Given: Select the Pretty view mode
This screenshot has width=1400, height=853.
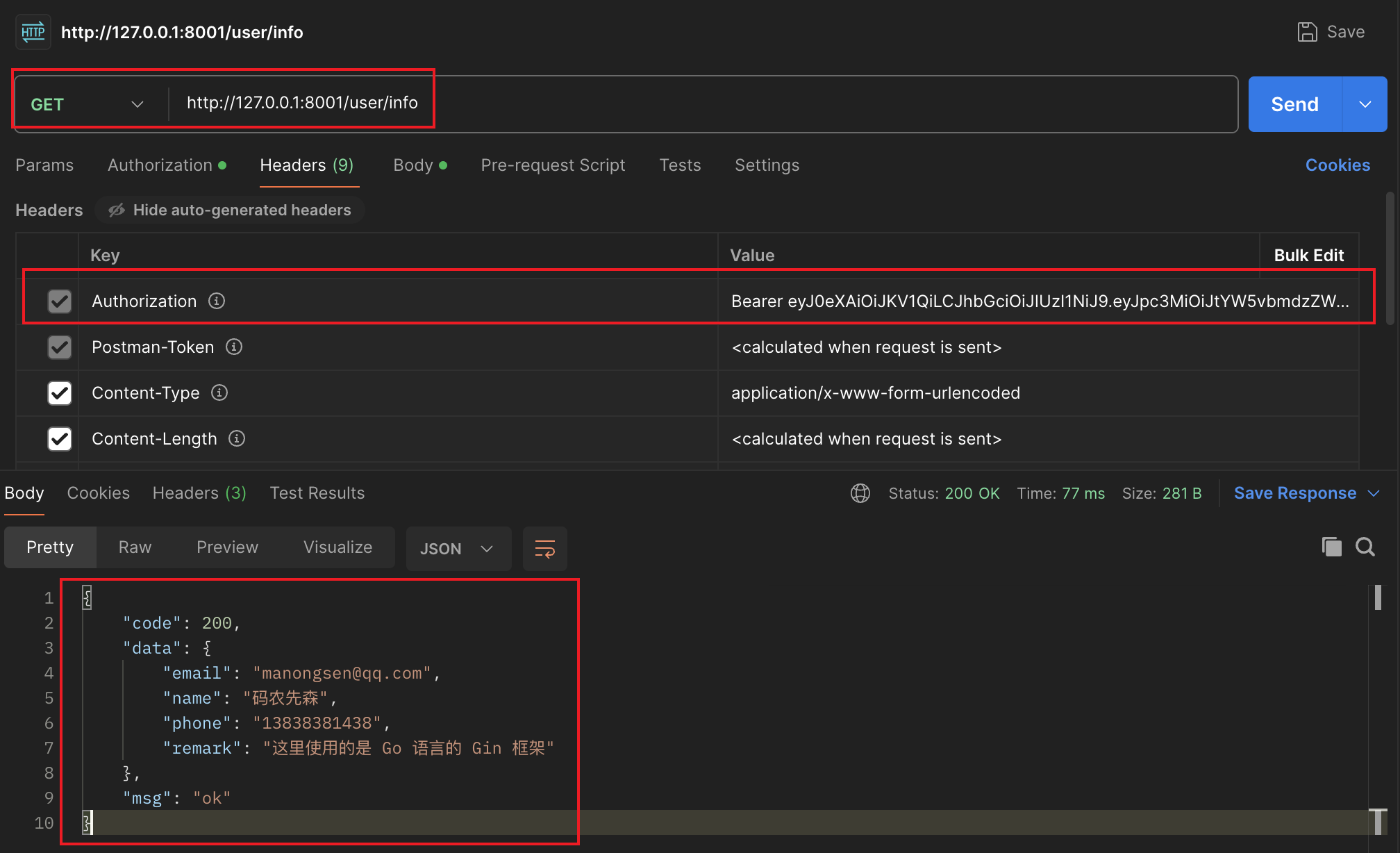Looking at the screenshot, I should [x=50, y=547].
